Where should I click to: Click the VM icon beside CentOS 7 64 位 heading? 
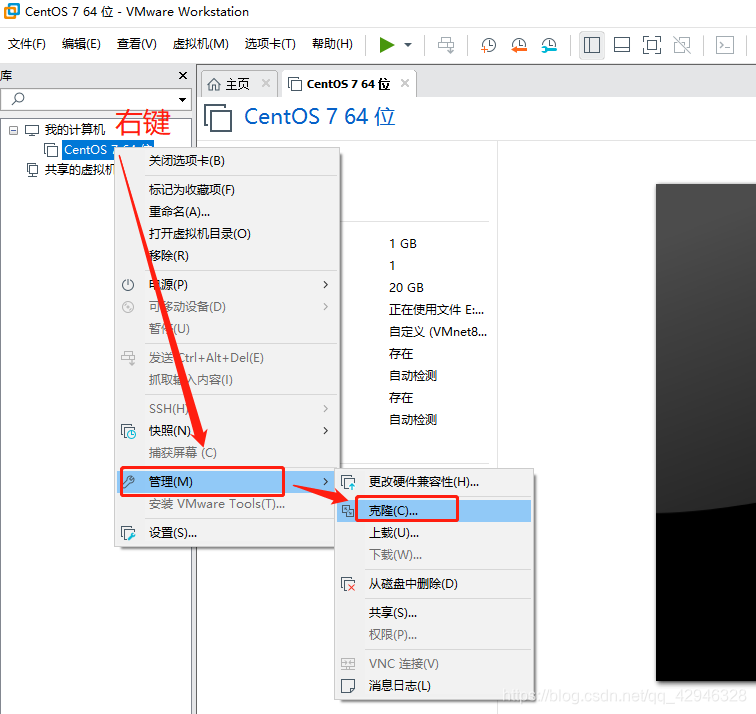tap(218, 118)
